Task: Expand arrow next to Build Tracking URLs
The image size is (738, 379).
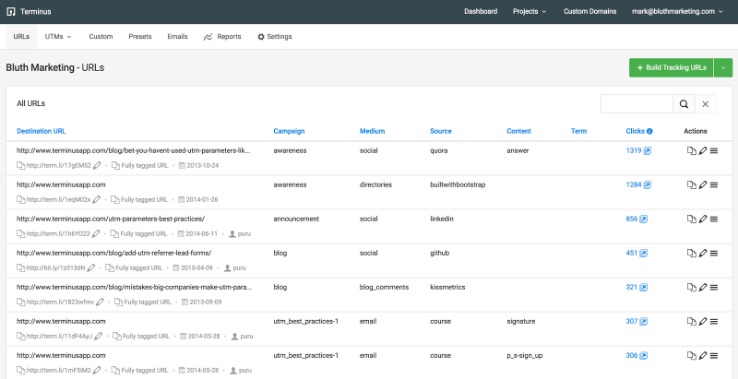Action: click(723, 68)
